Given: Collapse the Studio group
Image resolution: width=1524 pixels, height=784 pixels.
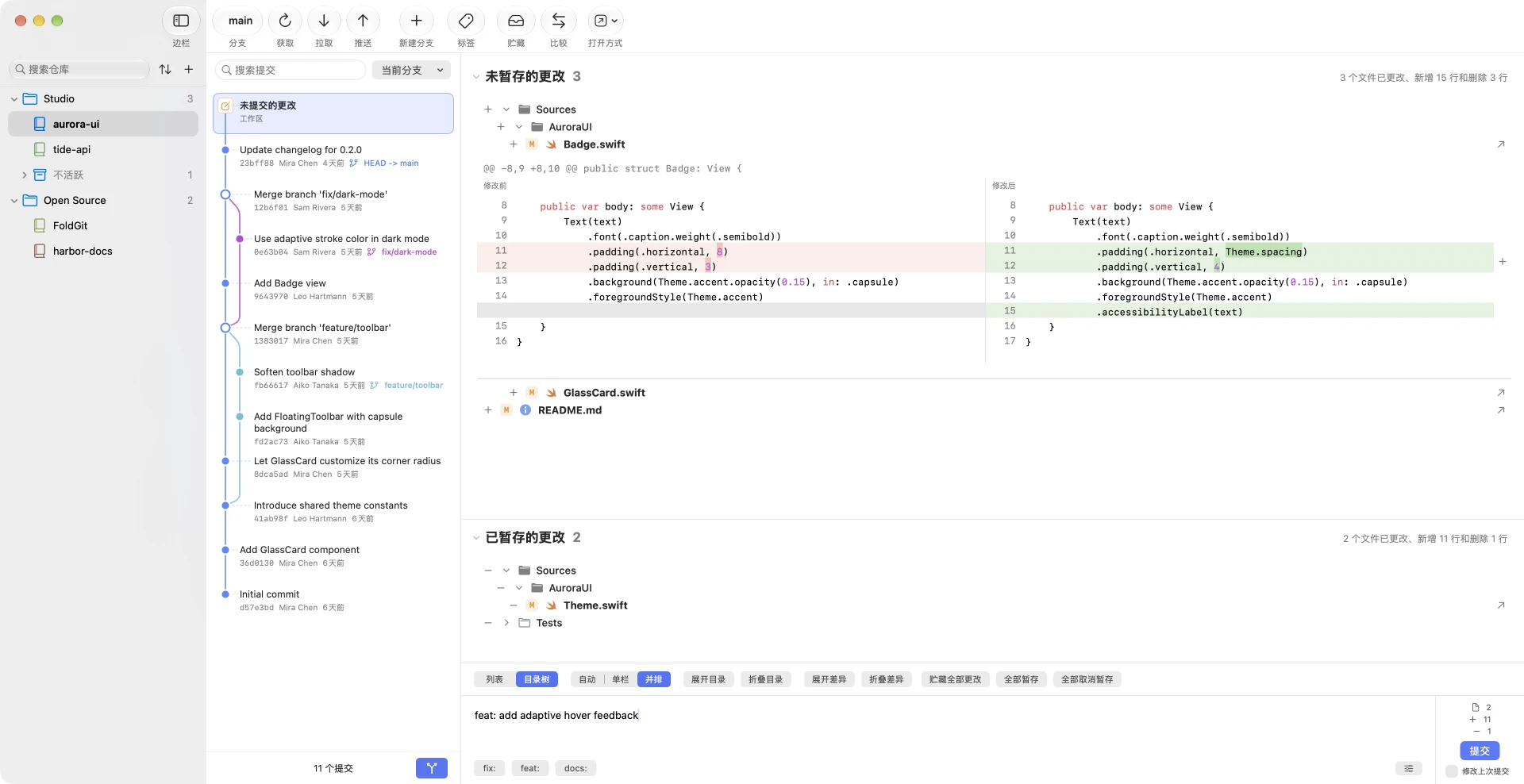Looking at the screenshot, I should [x=14, y=99].
